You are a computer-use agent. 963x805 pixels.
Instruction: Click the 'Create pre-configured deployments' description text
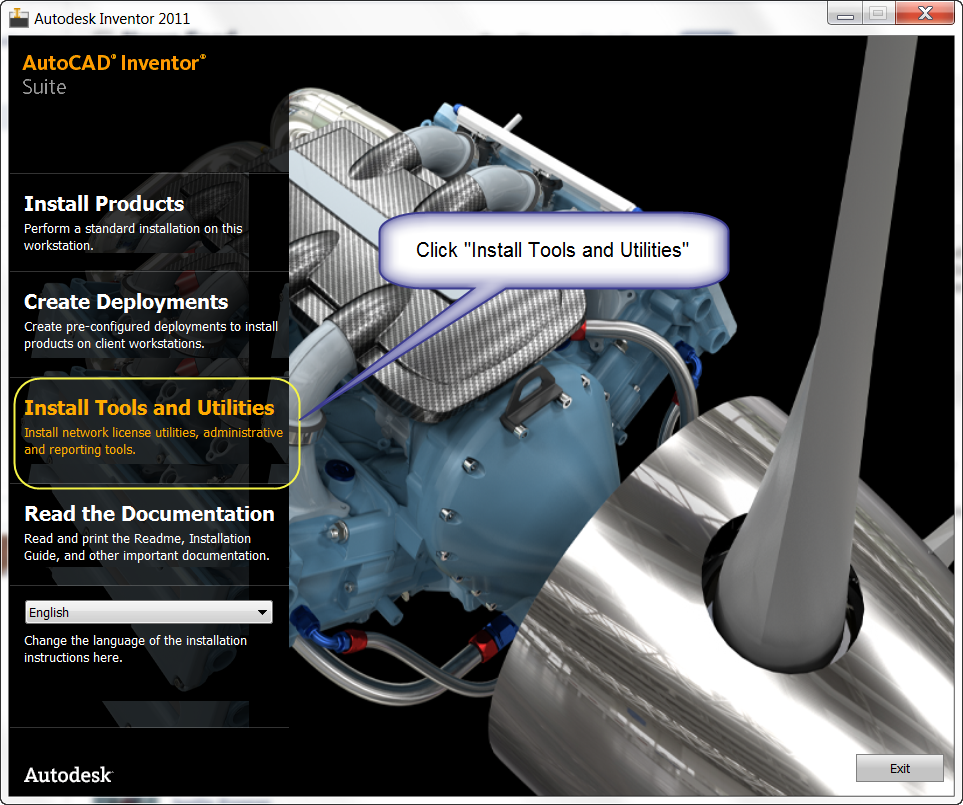[151, 335]
